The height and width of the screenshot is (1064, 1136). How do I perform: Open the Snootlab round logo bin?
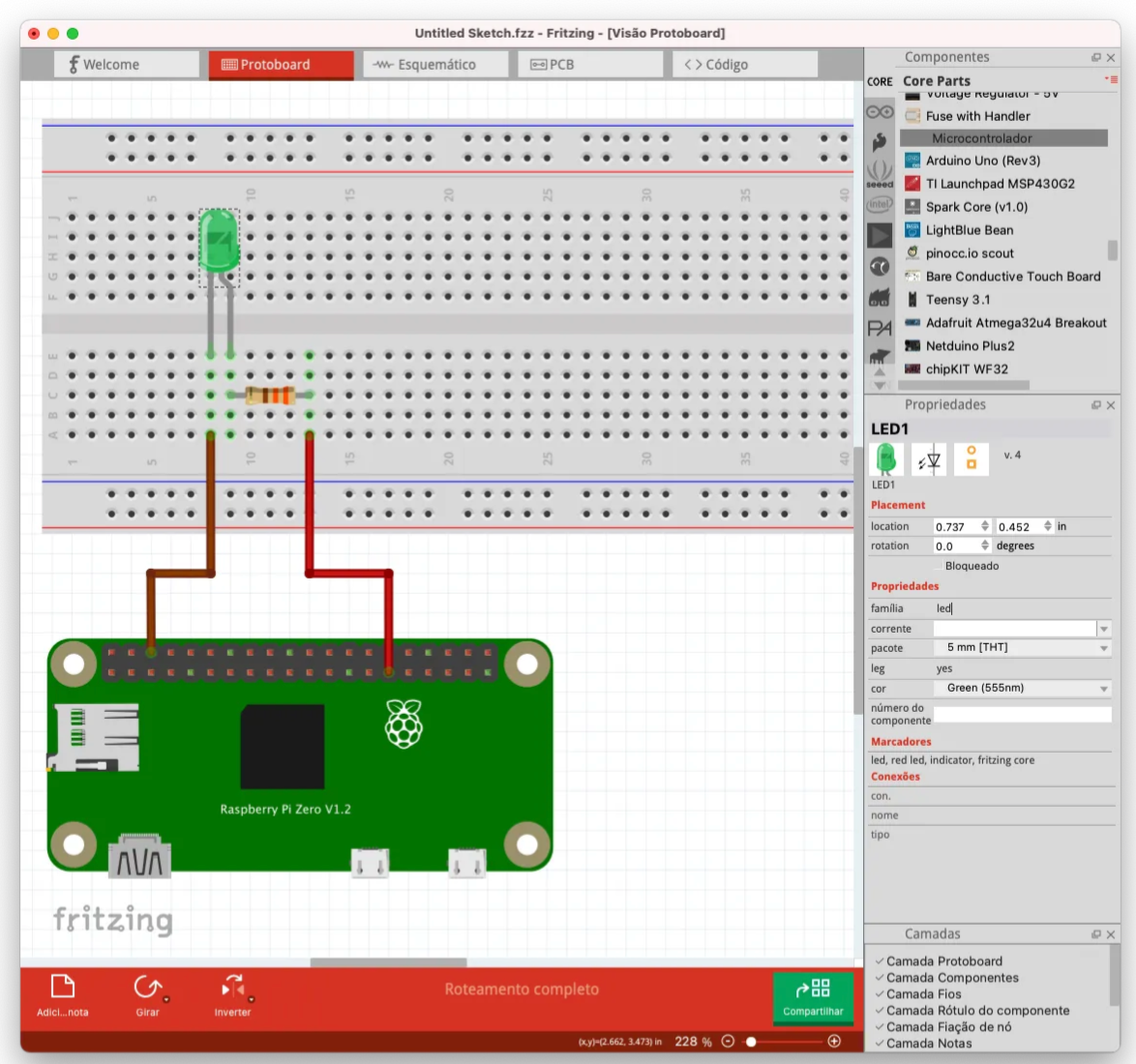[880, 267]
